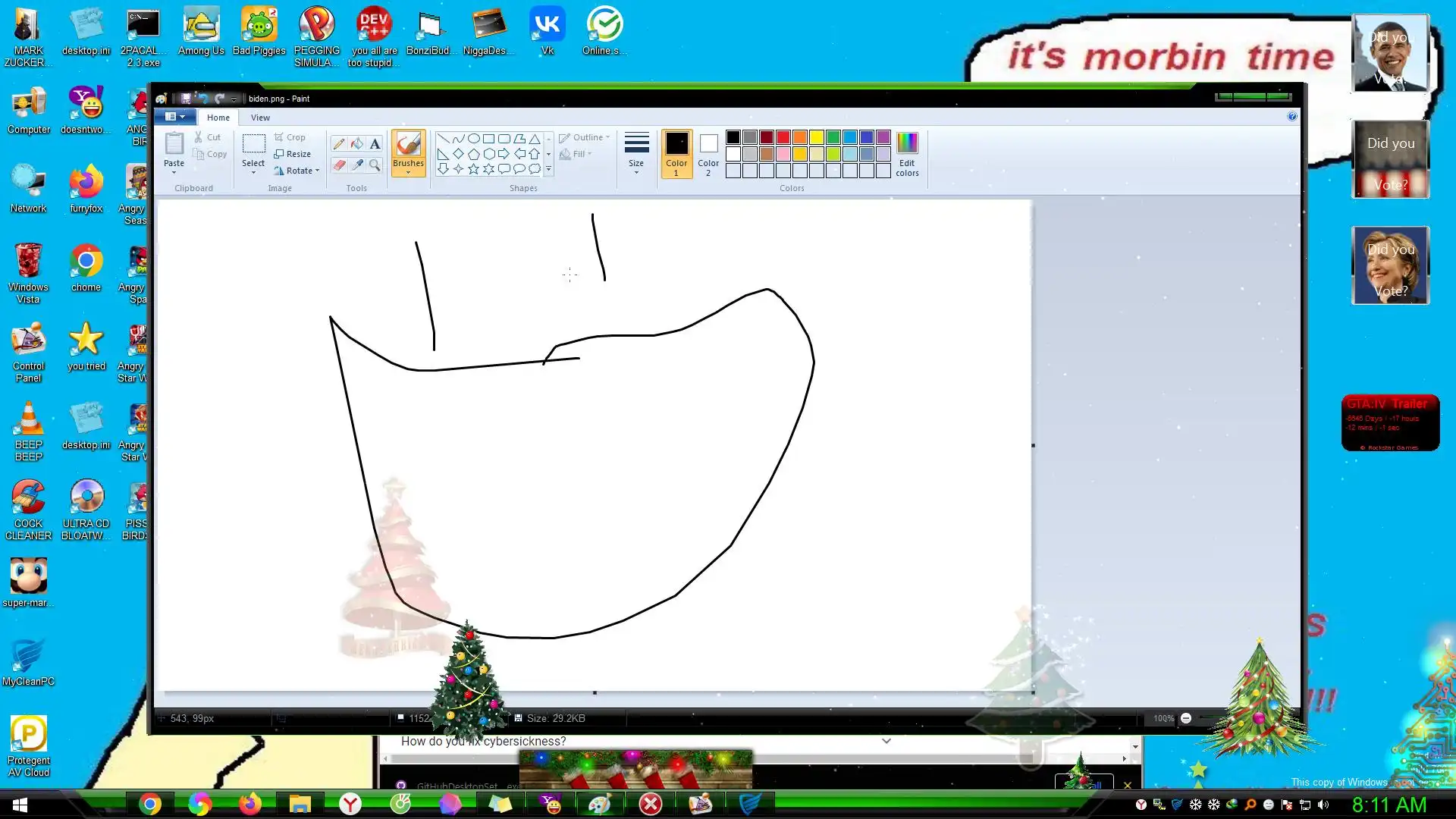Switch to the View ribbon tab
This screenshot has height=819, width=1456.
pos(260,118)
